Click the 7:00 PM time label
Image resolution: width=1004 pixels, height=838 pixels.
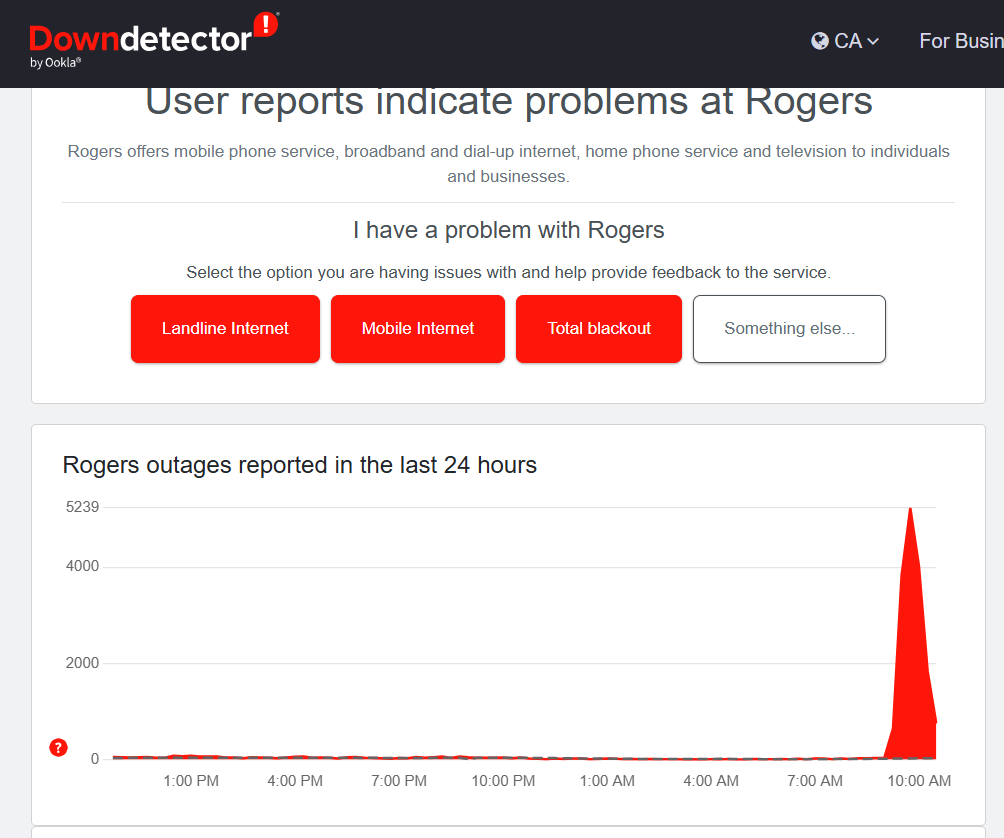pos(399,781)
